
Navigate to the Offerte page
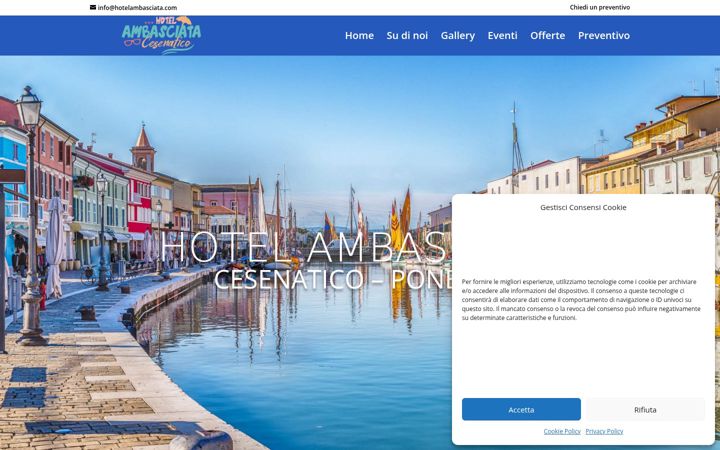point(547,35)
